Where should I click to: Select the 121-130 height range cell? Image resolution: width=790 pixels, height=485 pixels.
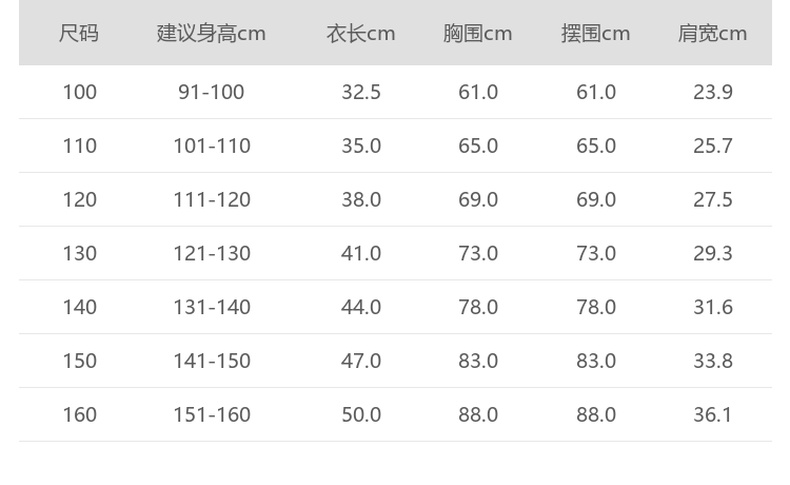click(x=211, y=253)
